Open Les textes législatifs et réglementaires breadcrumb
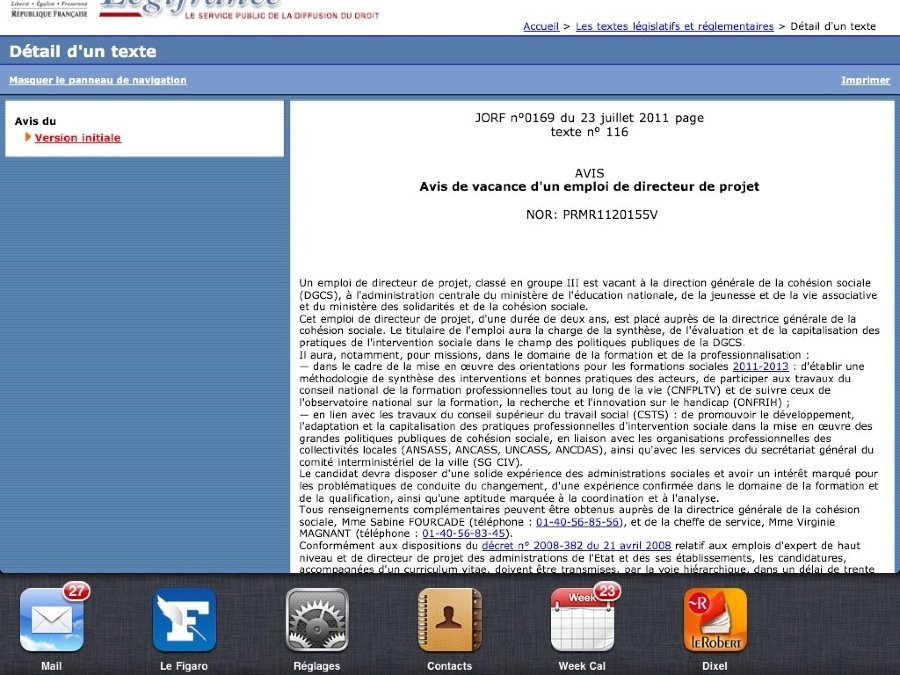The width and height of the screenshot is (900, 675). 674,26
